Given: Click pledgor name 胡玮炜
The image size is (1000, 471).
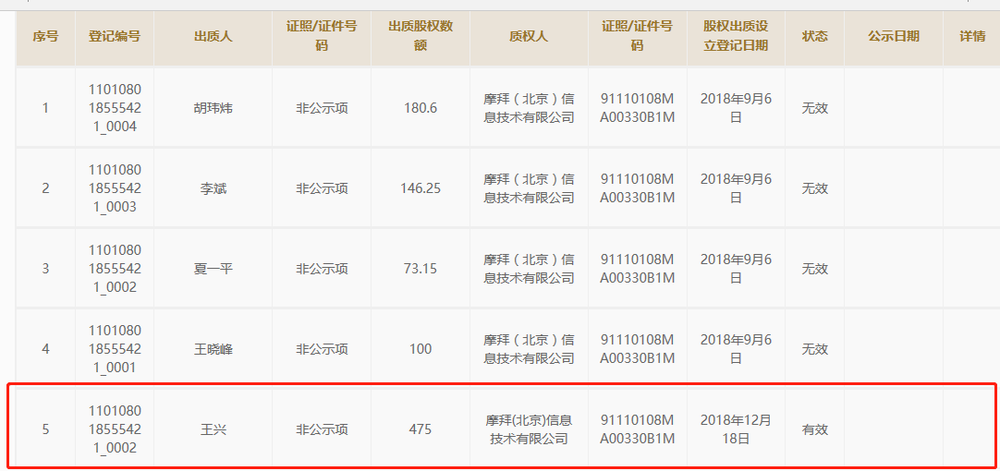Looking at the screenshot, I should pos(213,108).
